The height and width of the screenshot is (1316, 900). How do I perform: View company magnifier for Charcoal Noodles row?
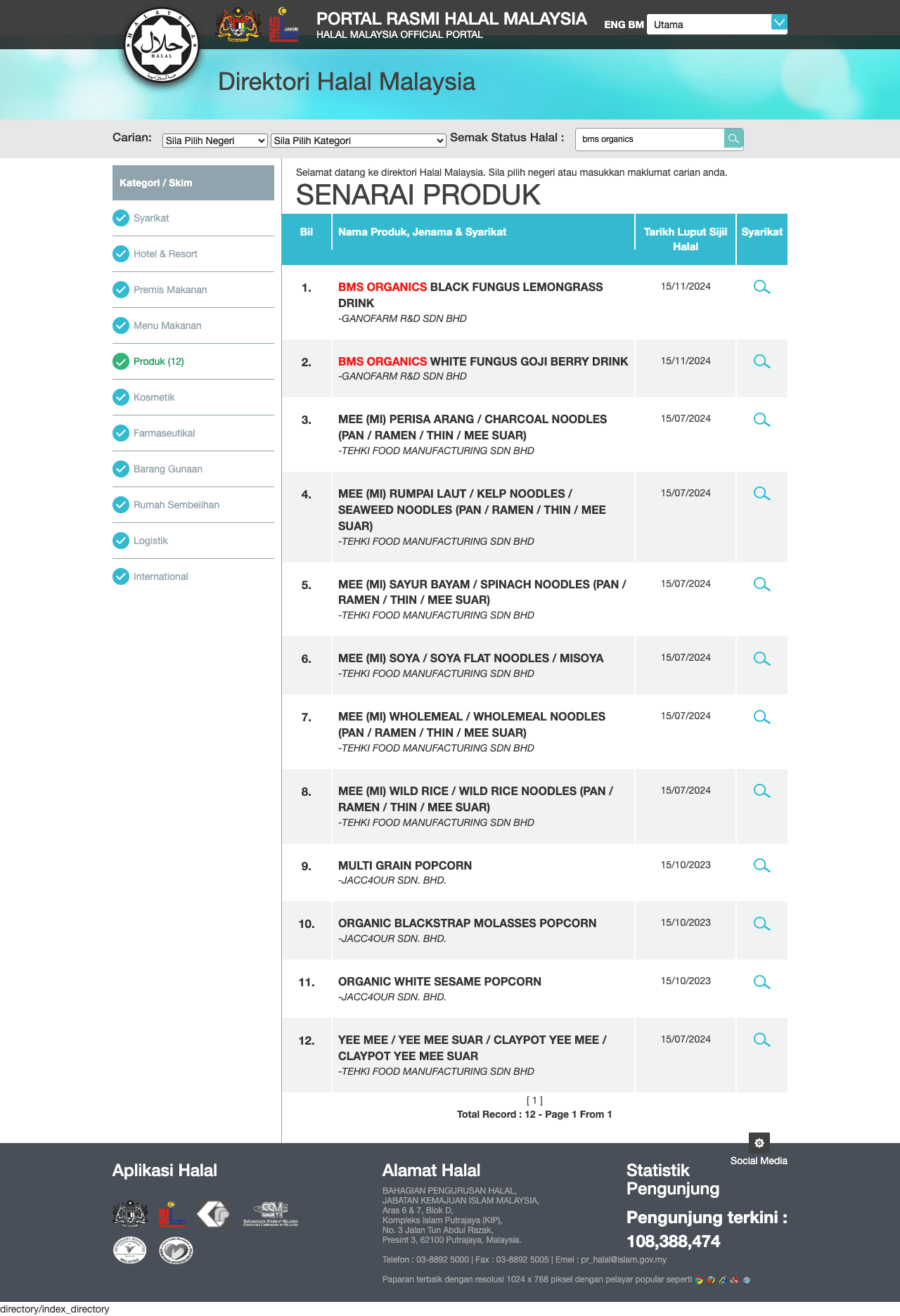click(x=761, y=420)
